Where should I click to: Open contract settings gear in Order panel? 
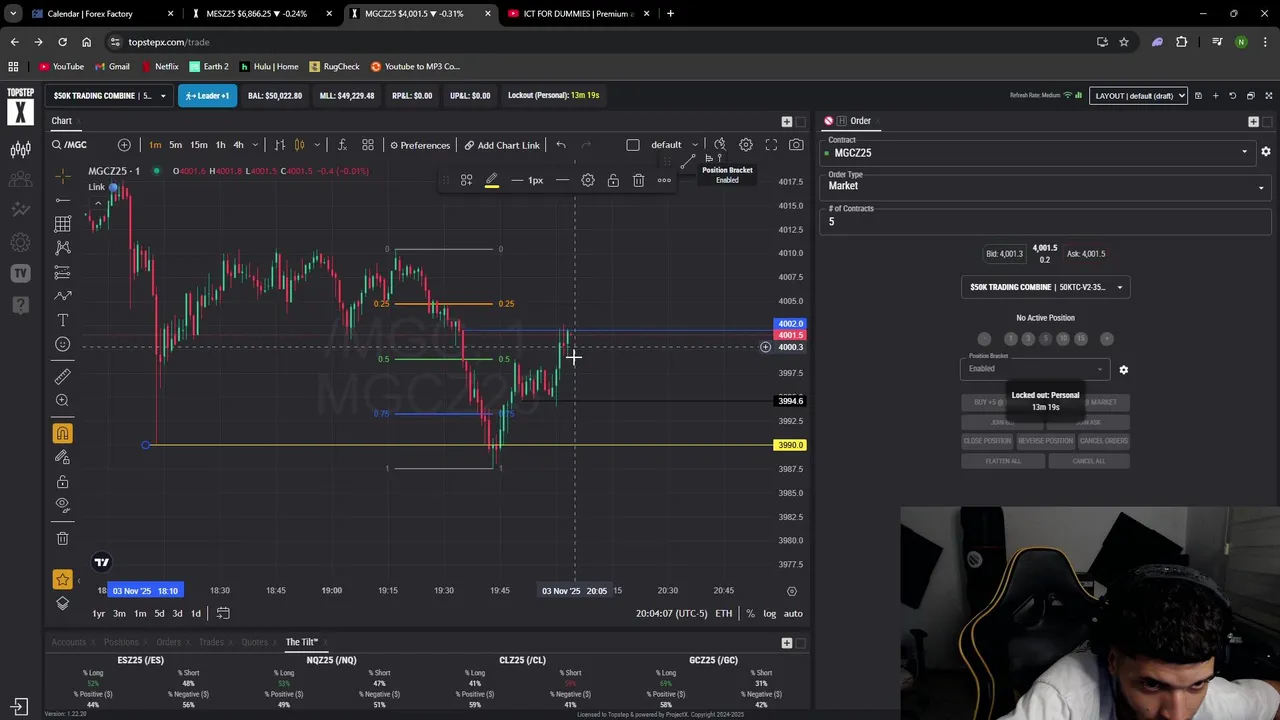click(x=1265, y=152)
